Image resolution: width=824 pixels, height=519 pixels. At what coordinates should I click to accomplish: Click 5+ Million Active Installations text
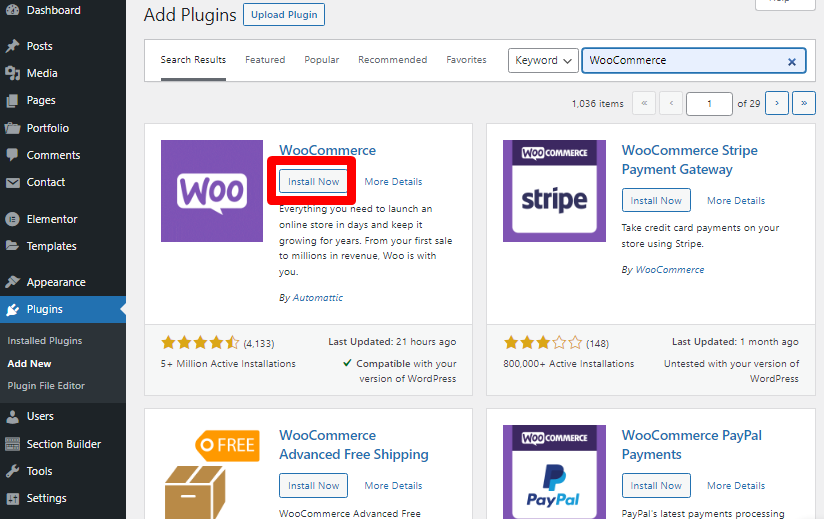pos(228,364)
